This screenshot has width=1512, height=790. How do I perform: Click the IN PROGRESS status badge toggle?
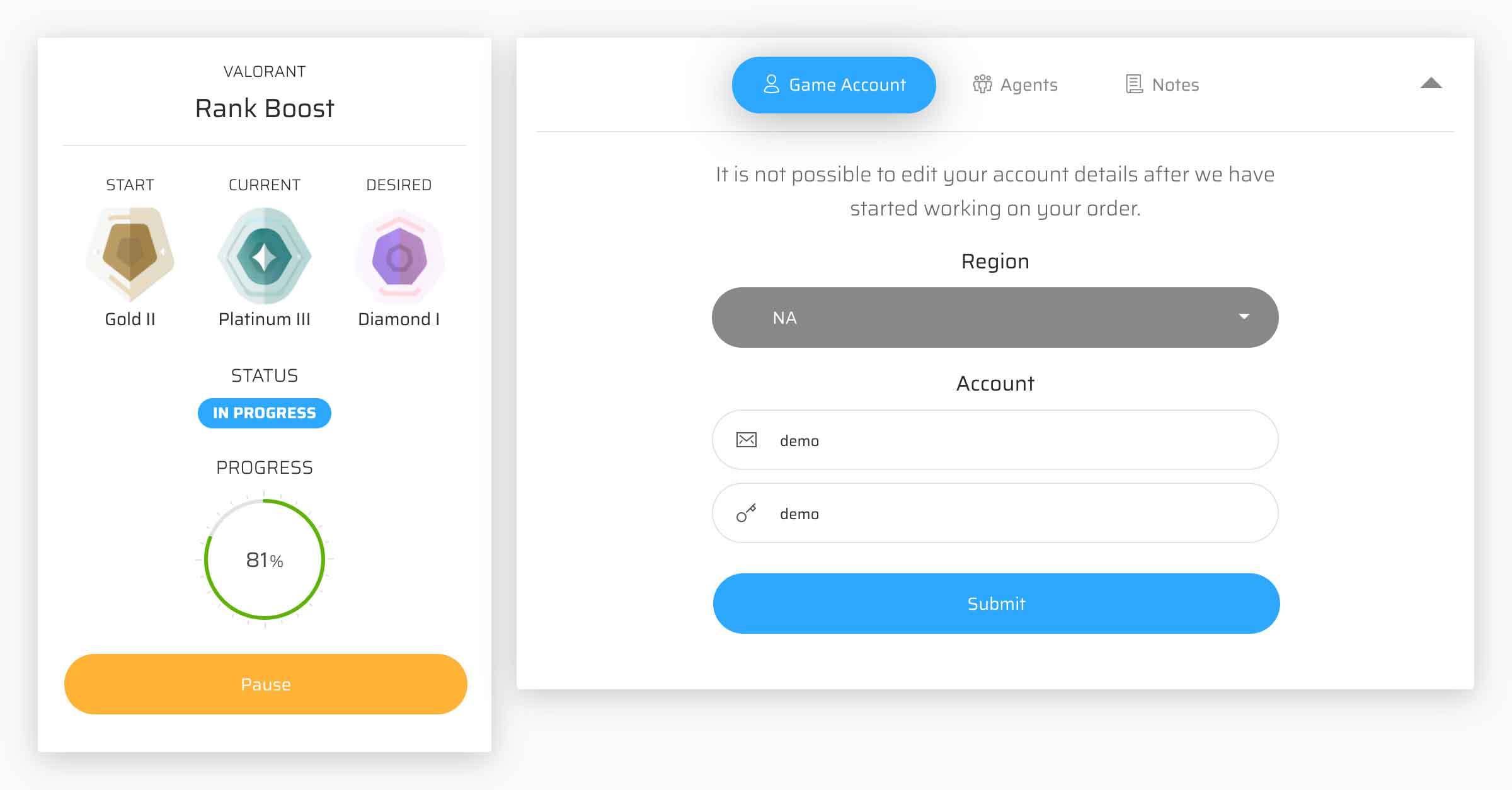click(264, 413)
